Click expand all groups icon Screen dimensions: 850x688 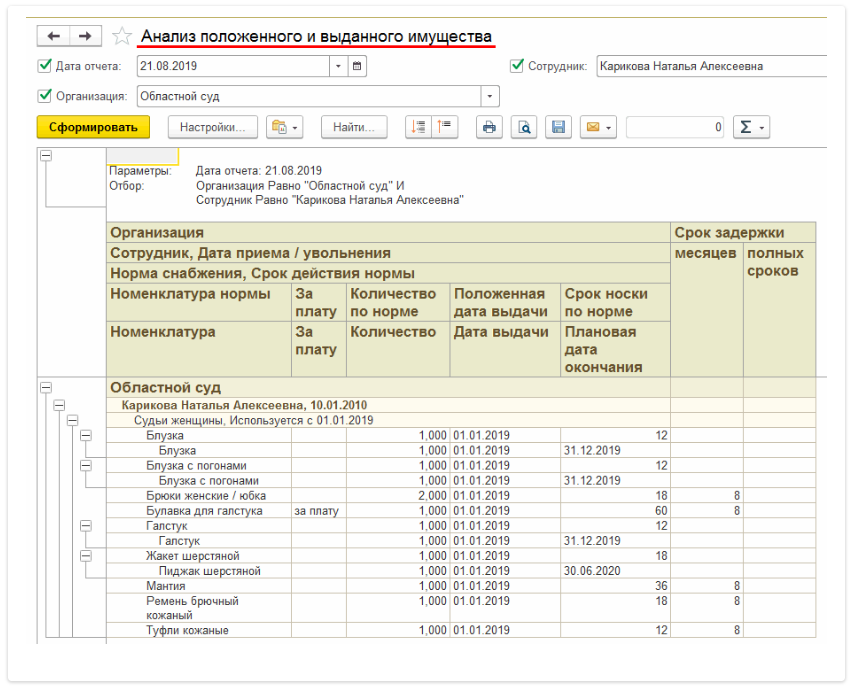click(419, 127)
